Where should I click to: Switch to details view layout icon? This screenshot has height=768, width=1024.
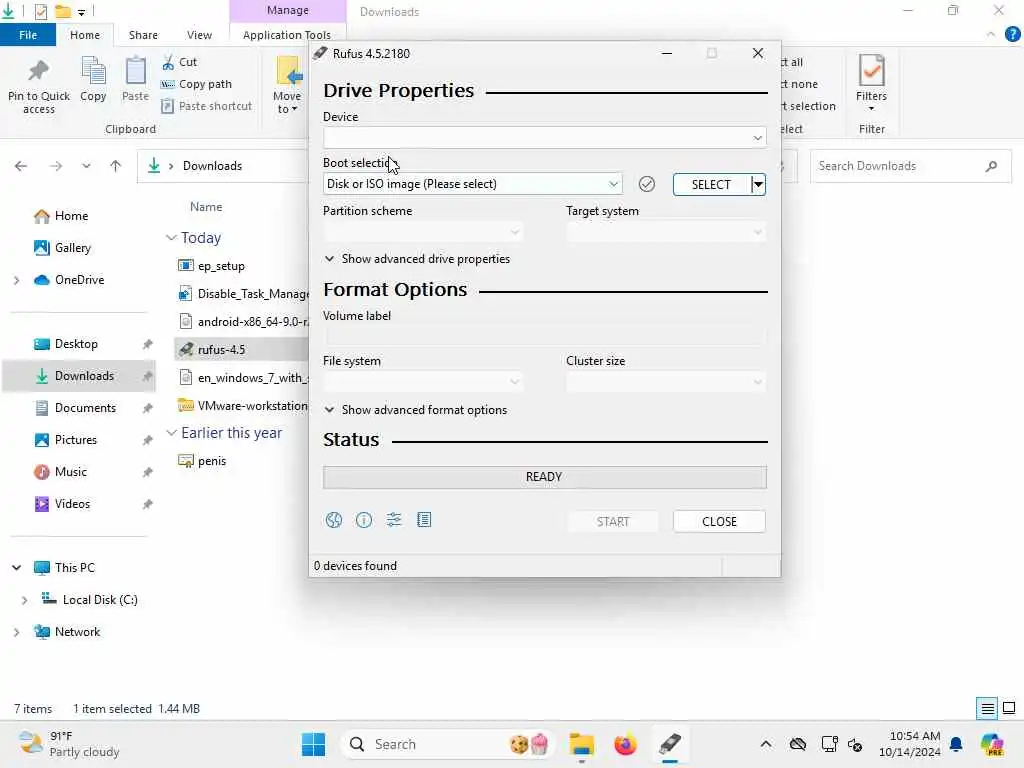pyautogui.click(x=987, y=709)
